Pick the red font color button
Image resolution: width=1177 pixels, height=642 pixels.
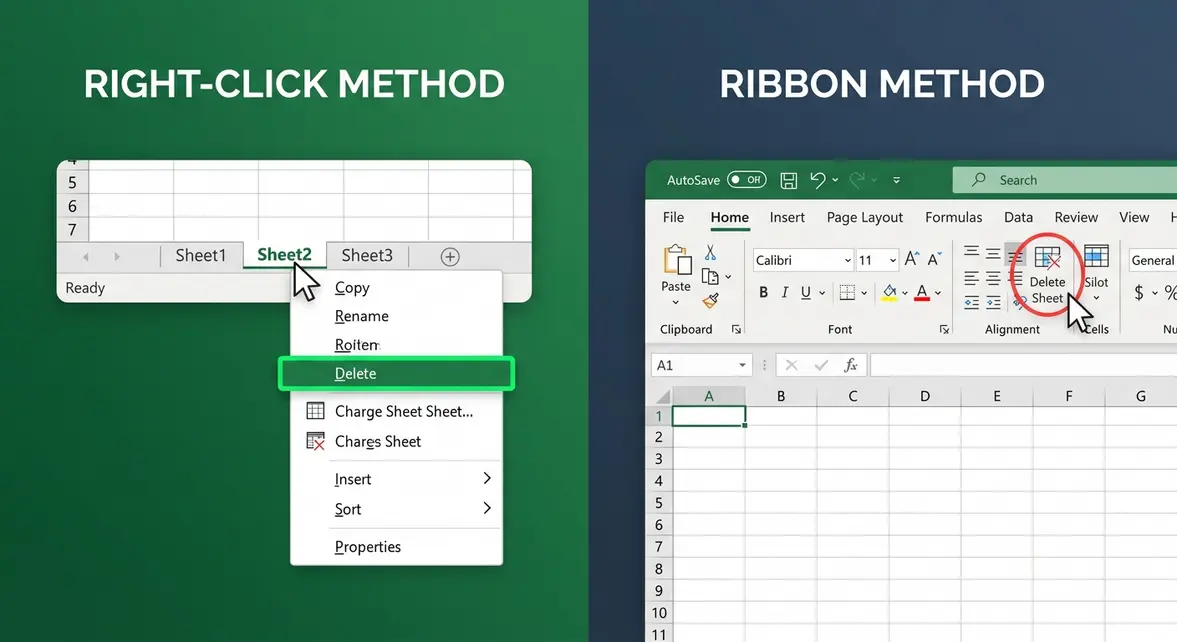(x=923, y=293)
